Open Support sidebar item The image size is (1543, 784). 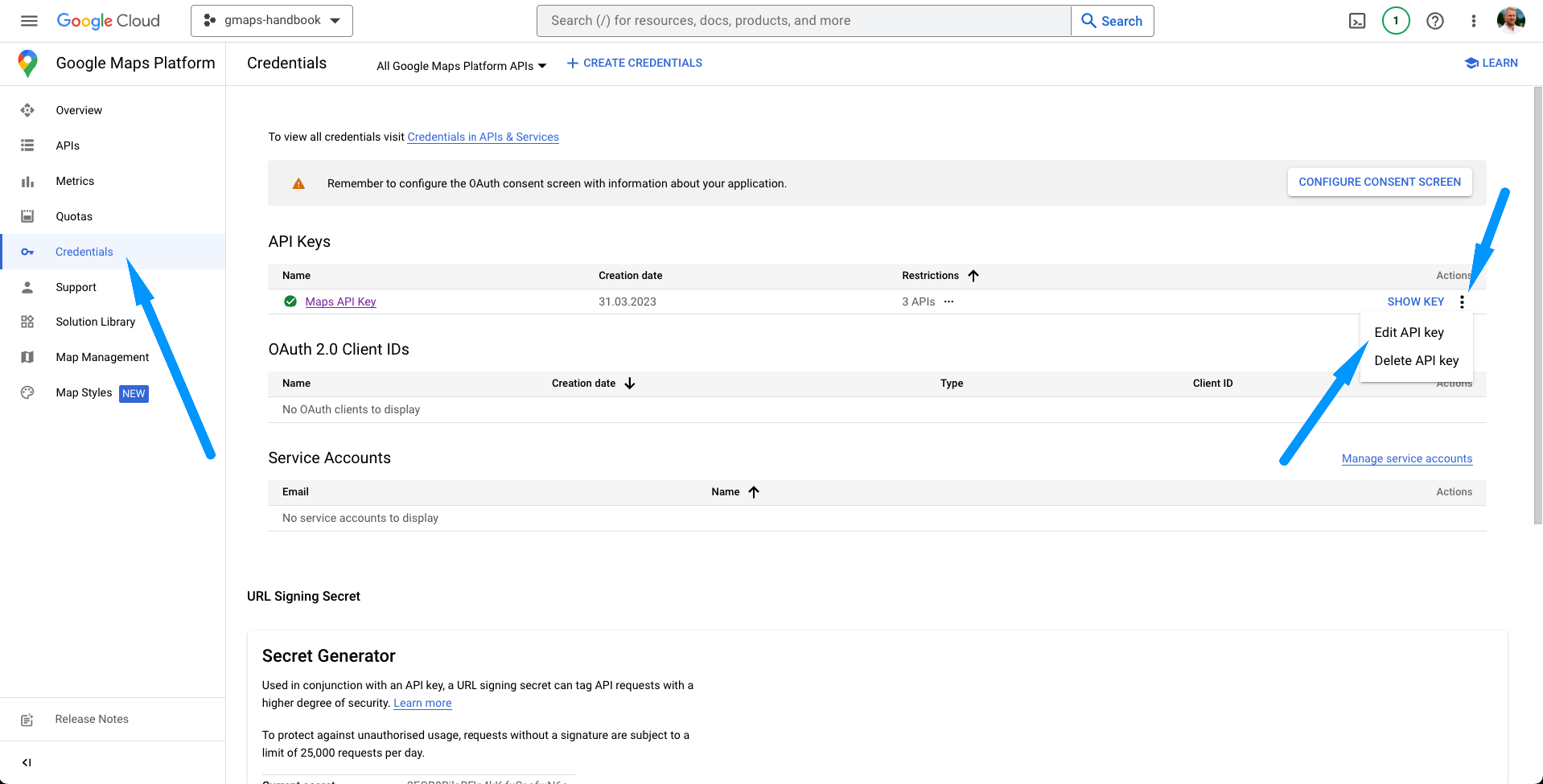(76, 287)
